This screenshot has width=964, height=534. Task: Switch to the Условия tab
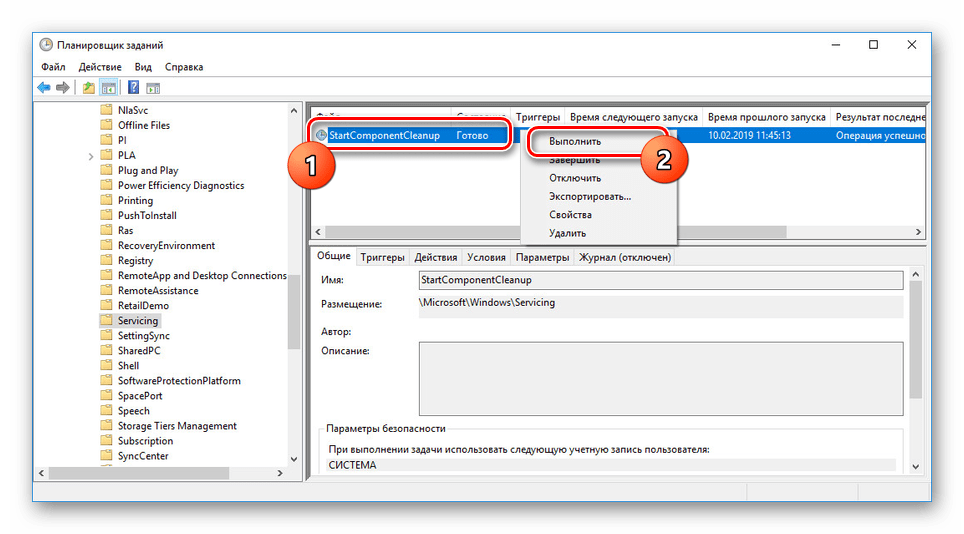coord(486,257)
